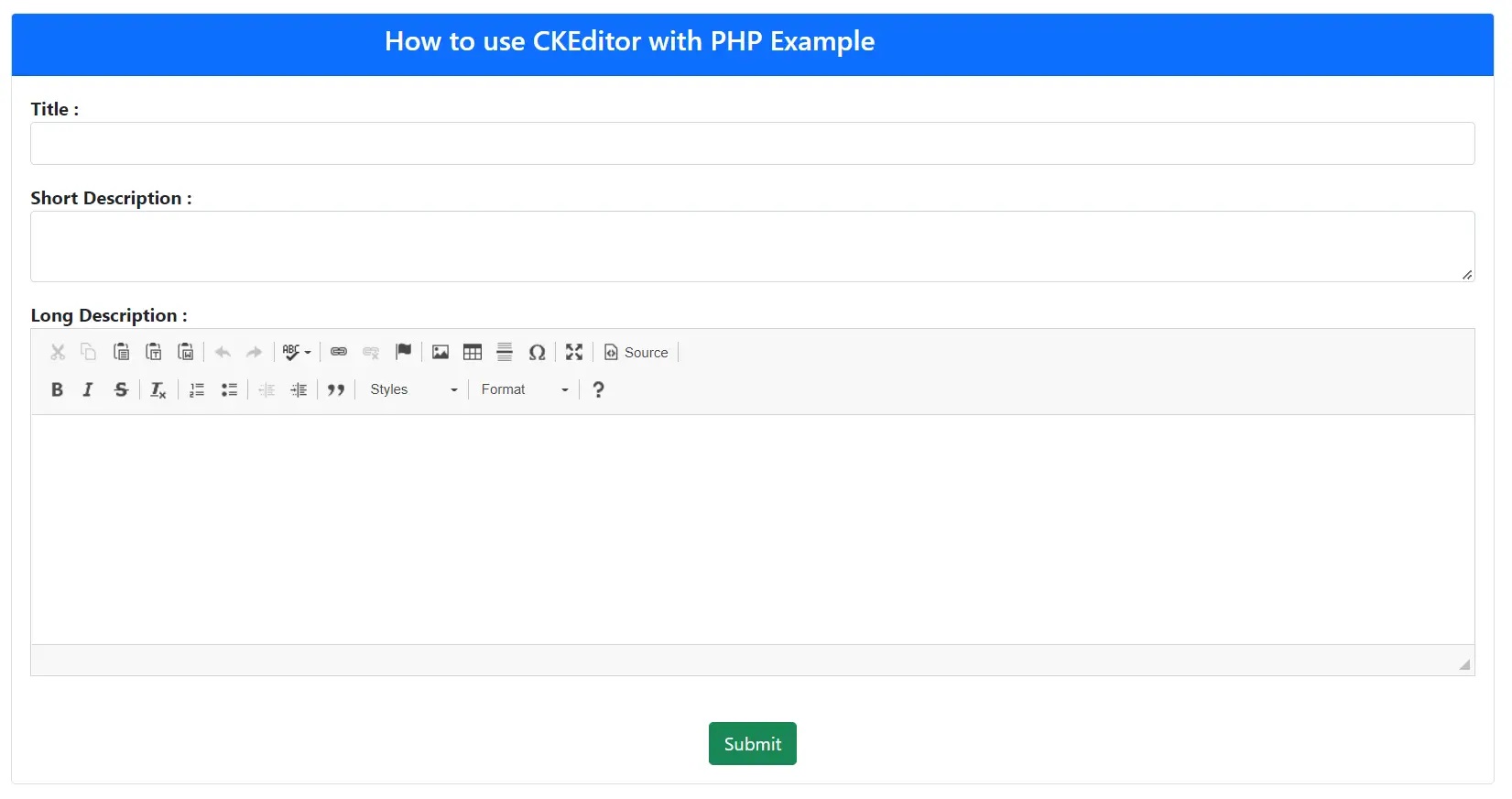Remove formatting from selected text
Image resolution: width=1512 pixels, height=799 pixels.
point(158,389)
